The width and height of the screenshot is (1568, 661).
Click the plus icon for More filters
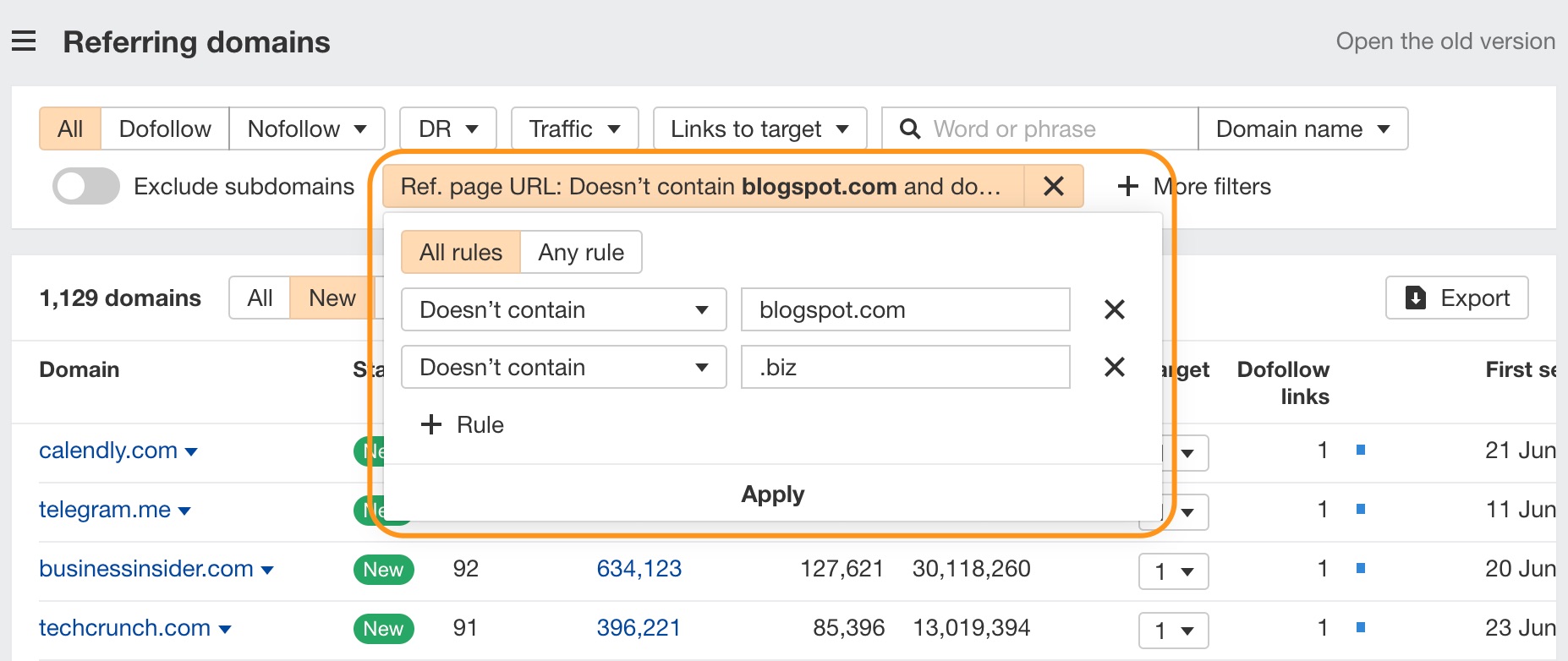tap(1127, 186)
